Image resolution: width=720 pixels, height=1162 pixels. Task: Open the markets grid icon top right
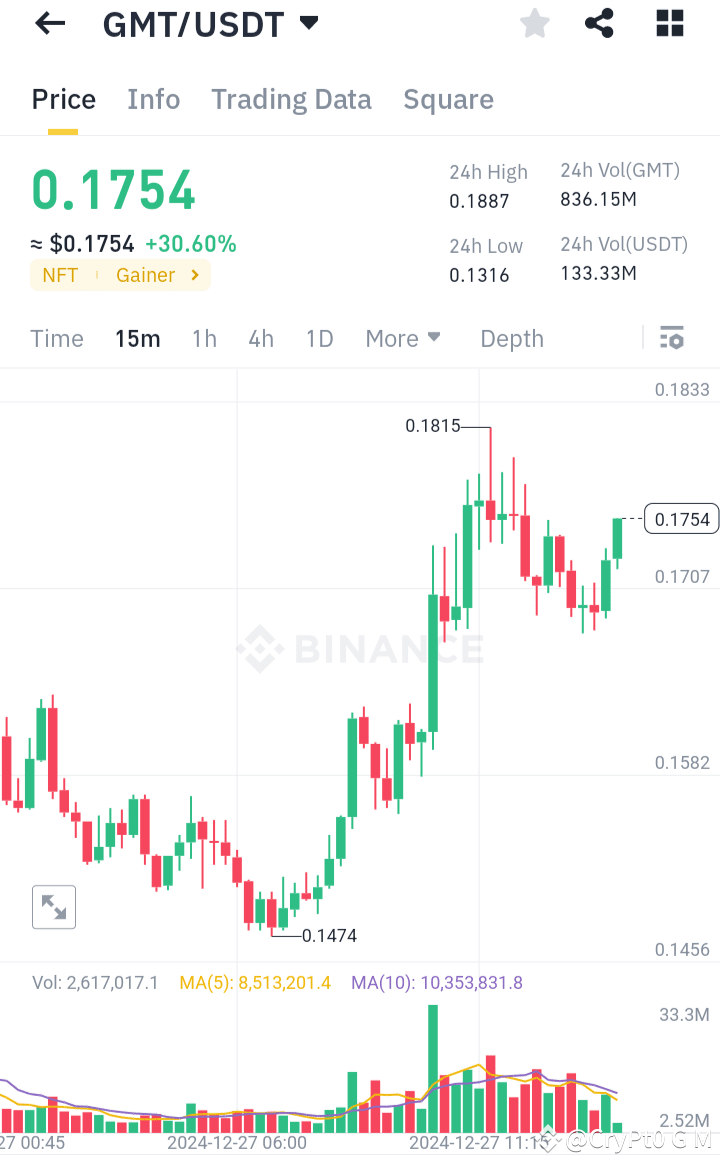(x=669, y=23)
